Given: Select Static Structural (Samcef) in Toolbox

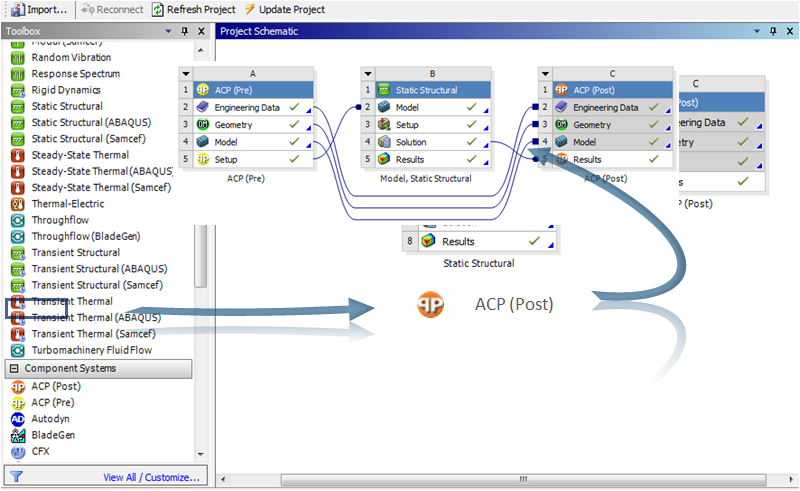Looking at the screenshot, I should [x=88, y=139].
